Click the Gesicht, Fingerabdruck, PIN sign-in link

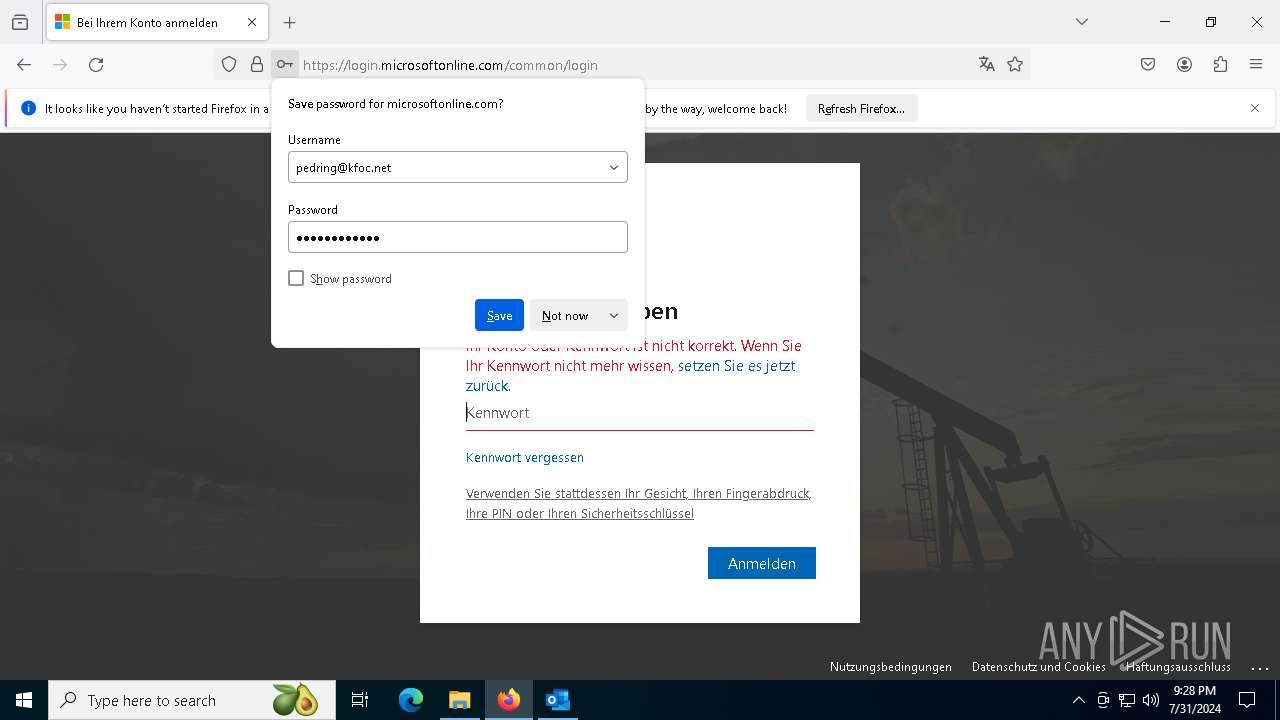tap(638, 503)
